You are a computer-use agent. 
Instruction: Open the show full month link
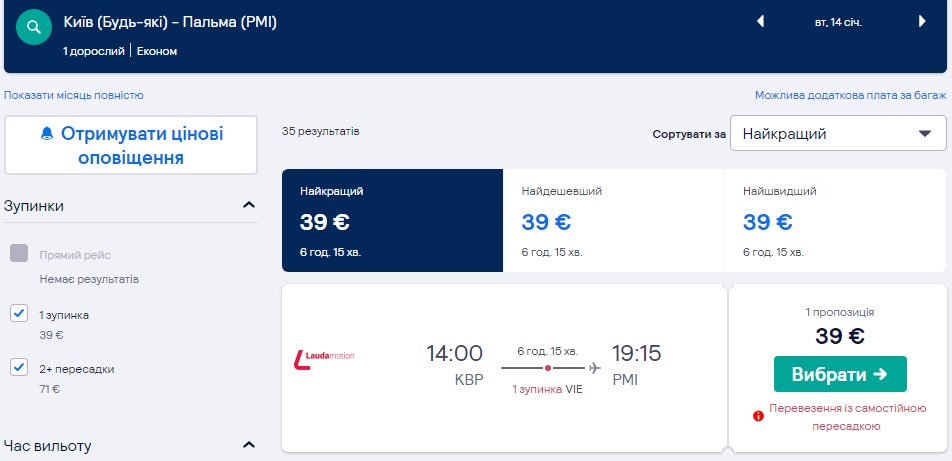[x=74, y=95]
